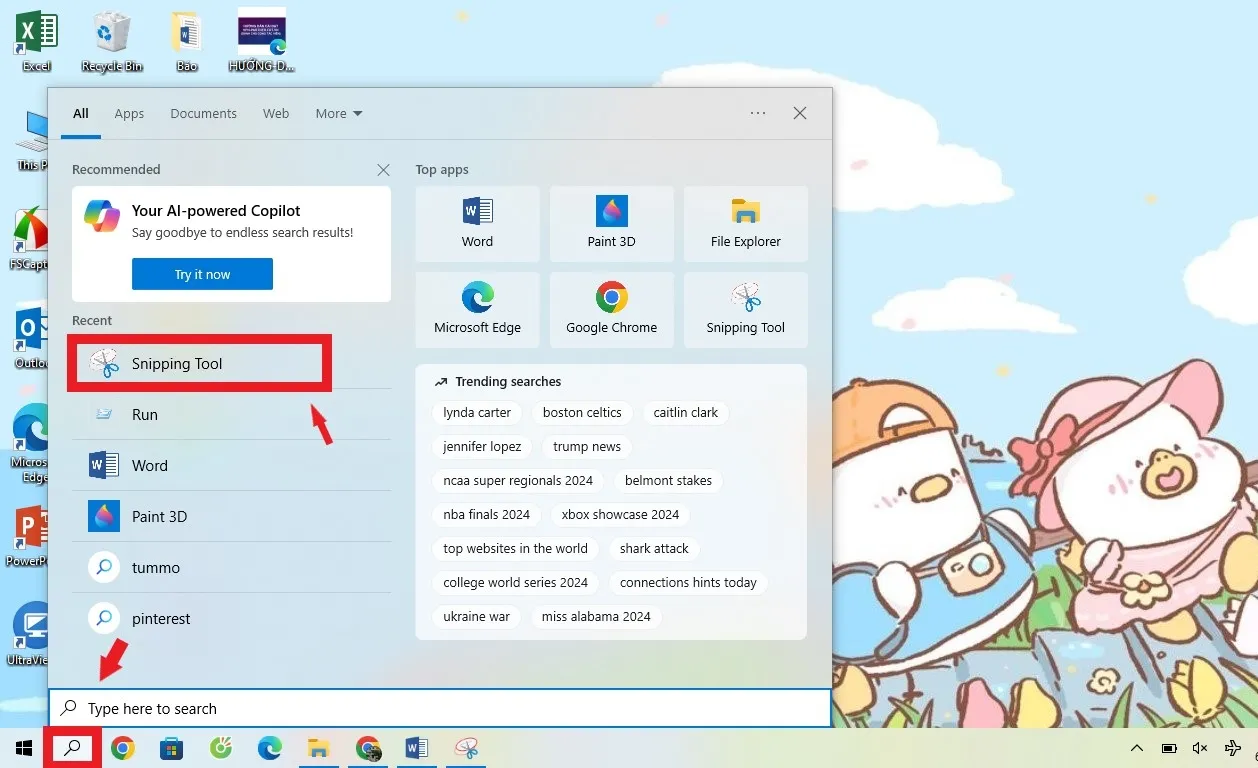Image resolution: width=1258 pixels, height=768 pixels.
Task: Open Paint 3D from Top apps
Action: point(611,223)
